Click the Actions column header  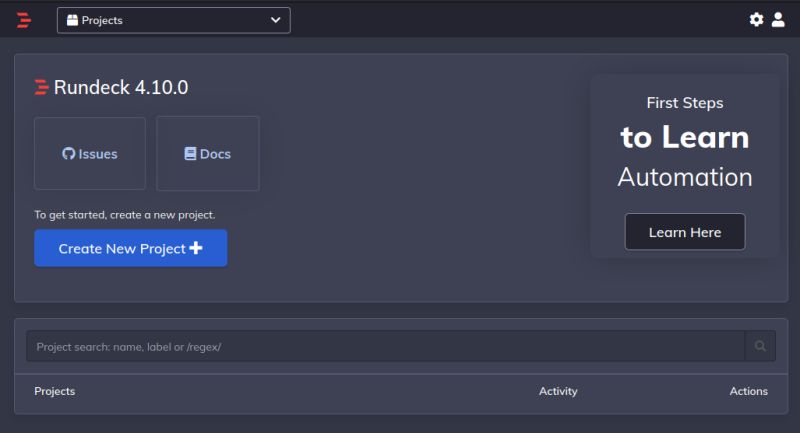click(748, 391)
